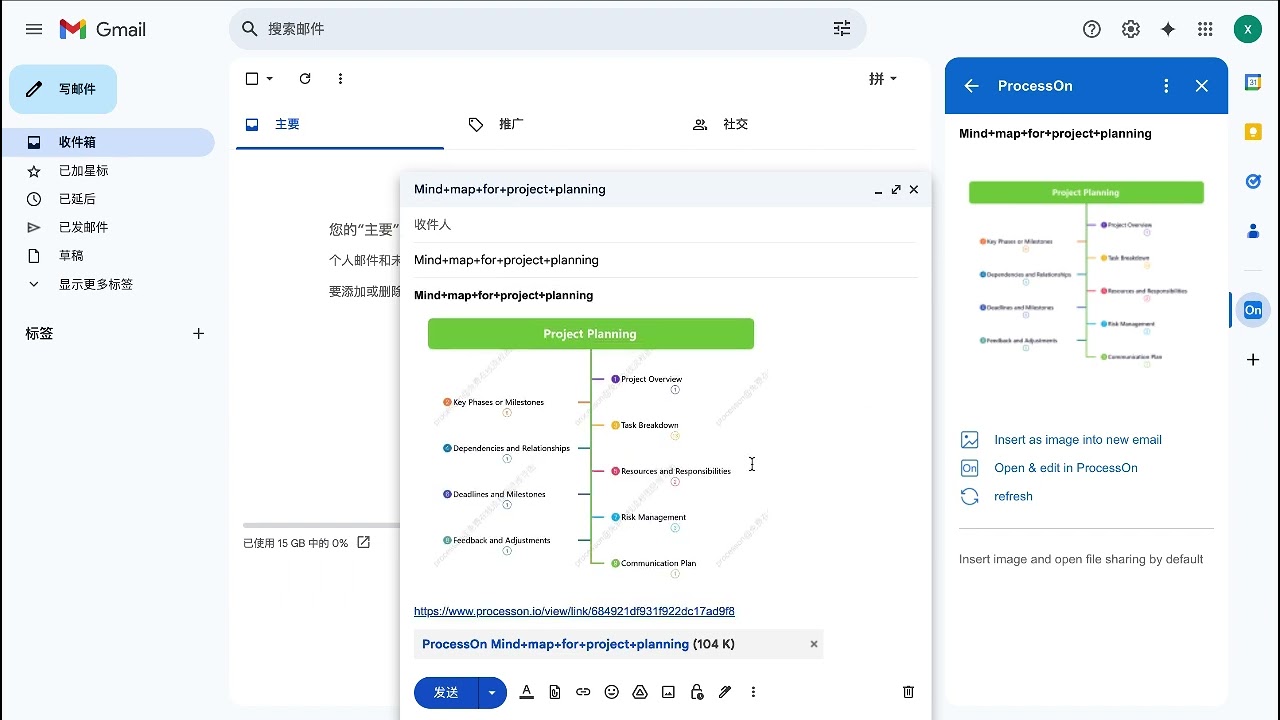Click the 收件人 recipient field
The image size is (1280, 720).
(665, 225)
